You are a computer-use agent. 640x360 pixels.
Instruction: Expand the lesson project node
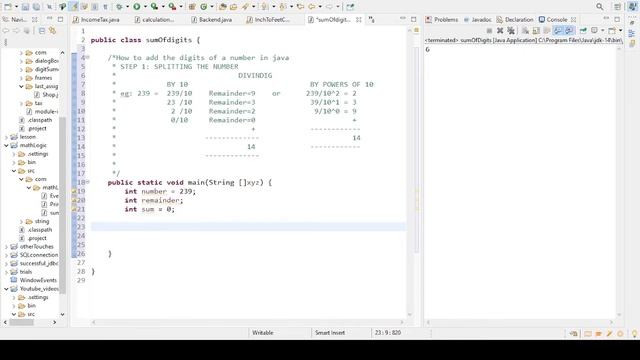pyautogui.click(x=7, y=137)
